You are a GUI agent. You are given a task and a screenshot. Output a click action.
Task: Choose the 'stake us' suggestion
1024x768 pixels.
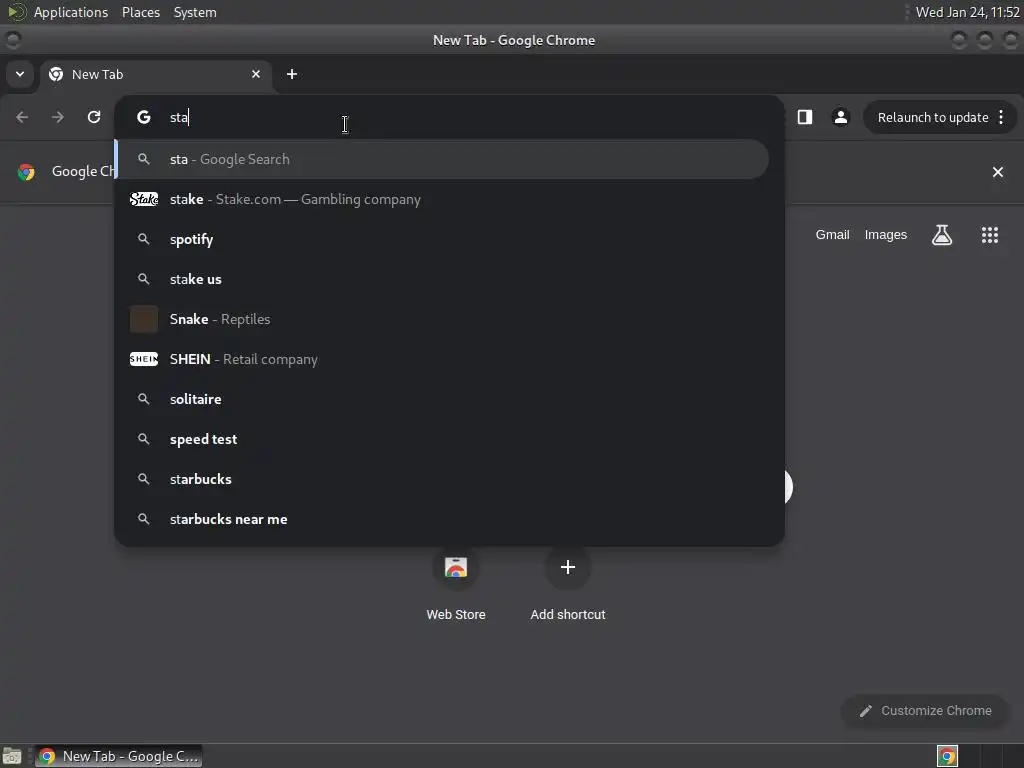tap(442, 279)
